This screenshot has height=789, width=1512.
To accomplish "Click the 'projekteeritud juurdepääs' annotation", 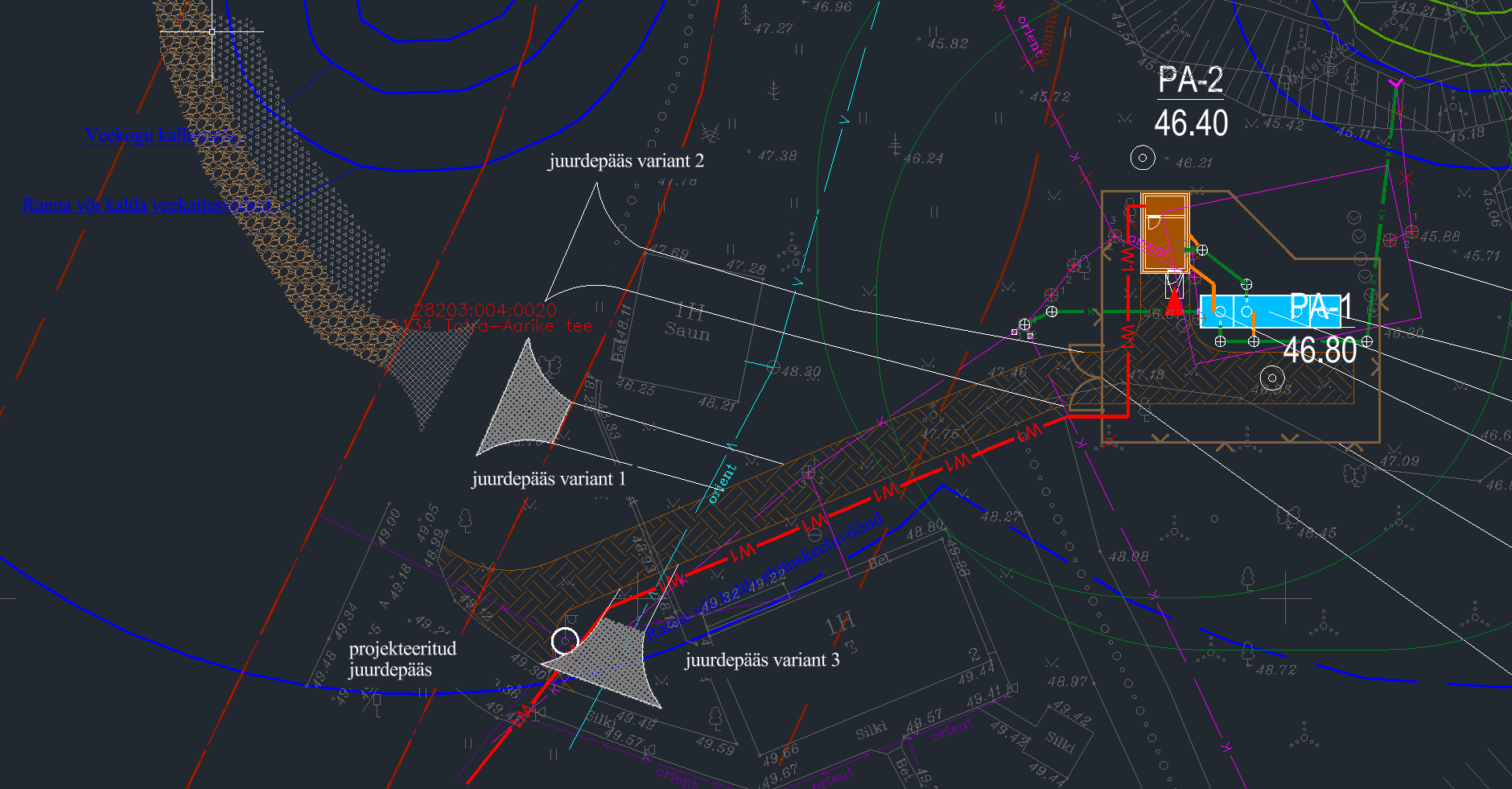I will pos(402,659).
